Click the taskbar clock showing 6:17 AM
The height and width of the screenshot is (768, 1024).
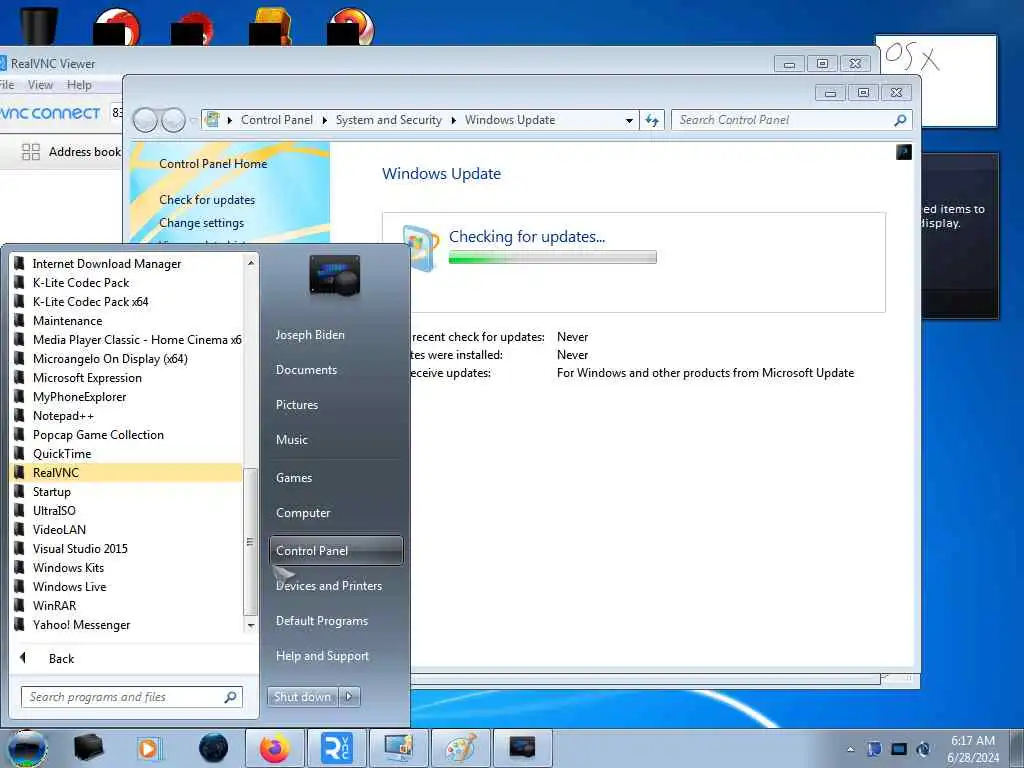[x=972, y=748]
